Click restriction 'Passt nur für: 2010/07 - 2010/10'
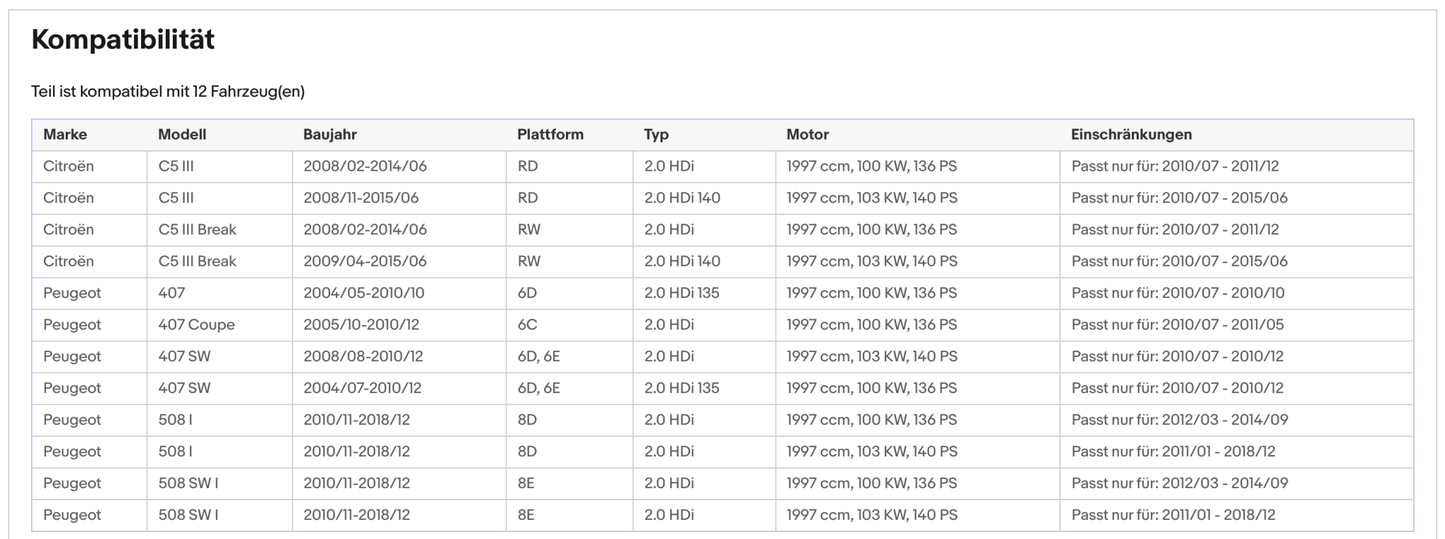This screenshot has width=1445, height=539. (1178, 293)
